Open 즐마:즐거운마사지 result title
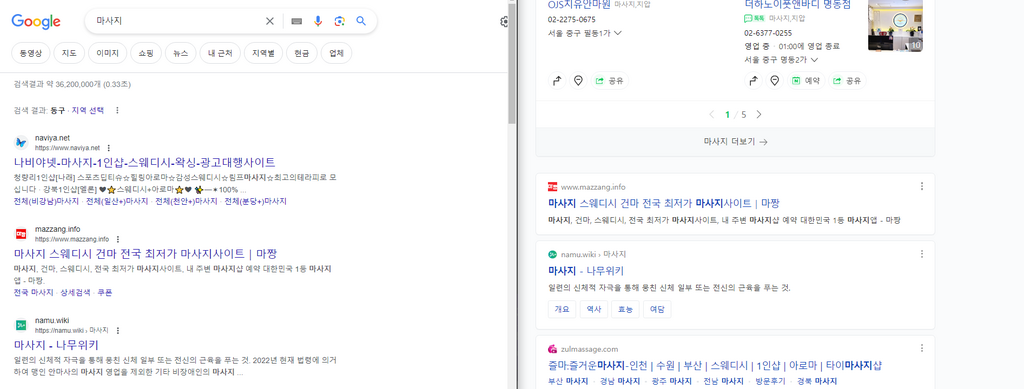The width and height of the screenshot is (1024, 389). click(x=715, y=365)
